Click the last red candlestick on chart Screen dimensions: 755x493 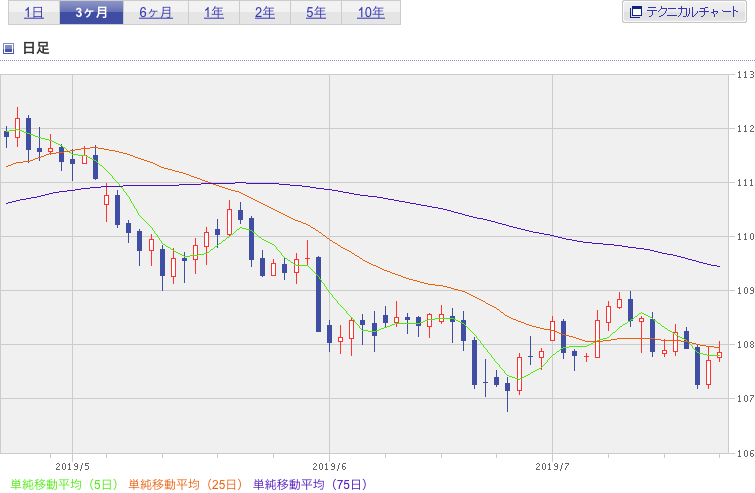tap(719, 354)
